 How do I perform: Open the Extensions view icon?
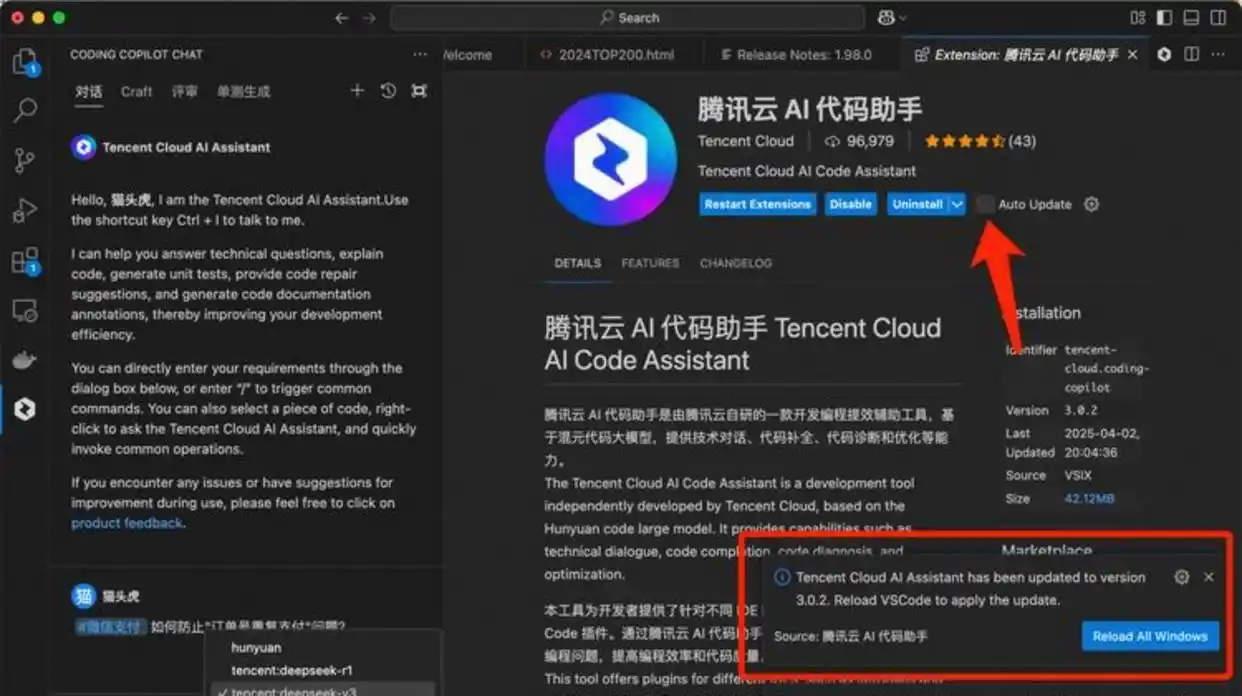click(x=25, y=260)
